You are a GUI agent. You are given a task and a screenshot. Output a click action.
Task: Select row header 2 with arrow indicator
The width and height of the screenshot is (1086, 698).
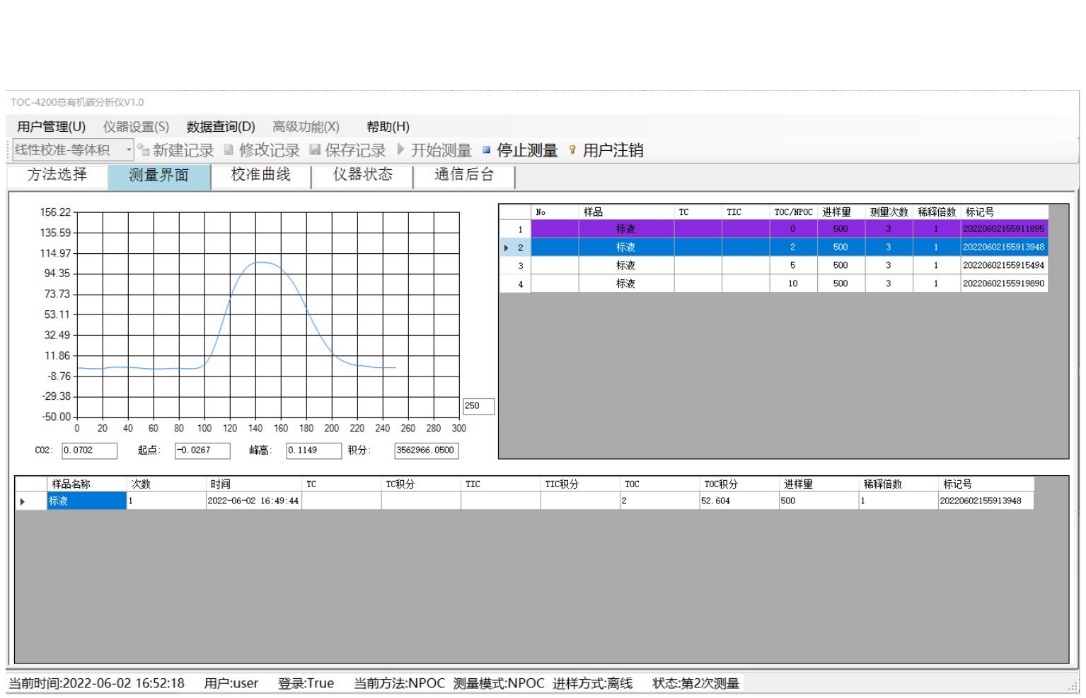[x=515, y=247]
